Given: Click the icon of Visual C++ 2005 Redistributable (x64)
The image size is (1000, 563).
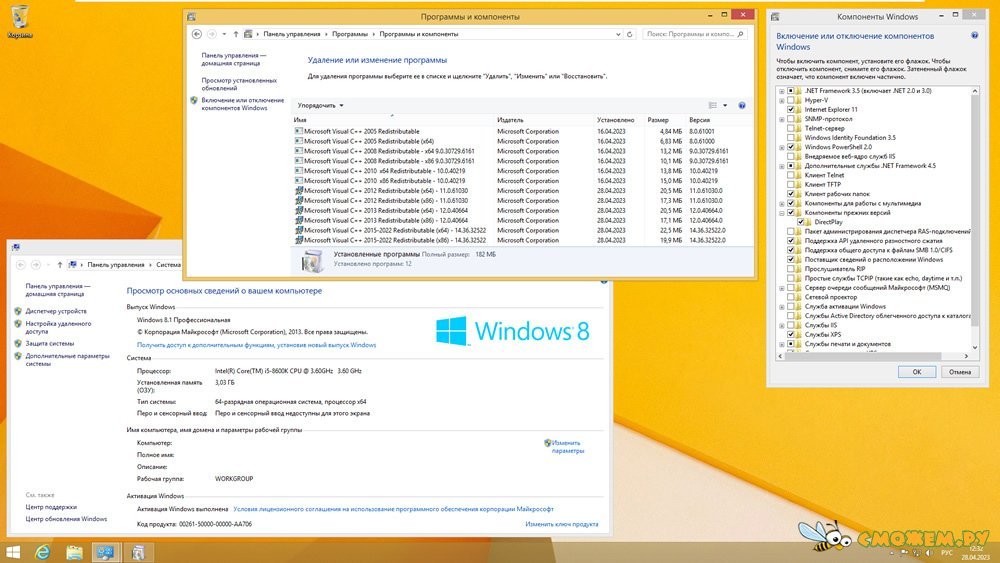Looking at the screenshot, I should pos(298,142).
